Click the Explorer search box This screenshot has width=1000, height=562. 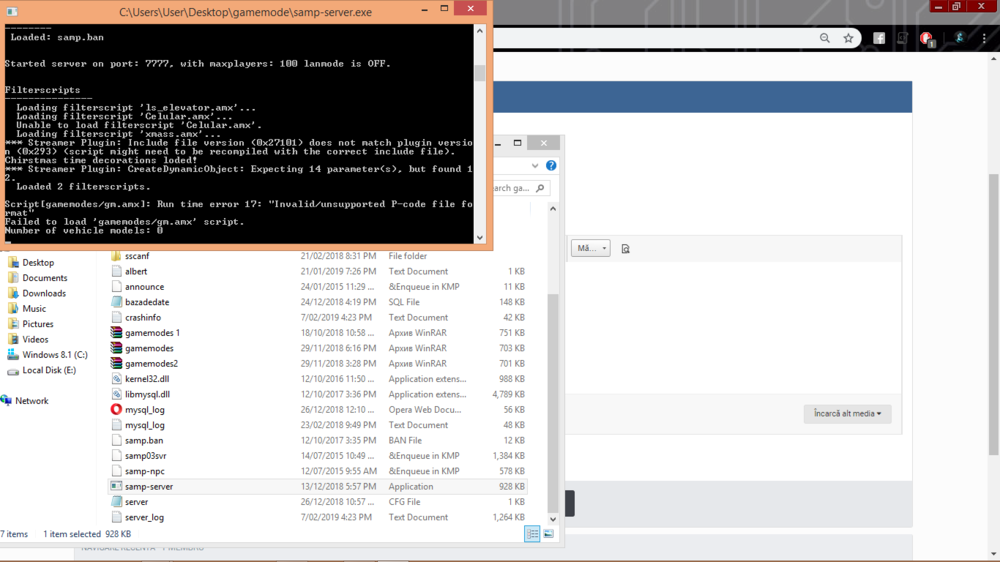coord(520,188)
